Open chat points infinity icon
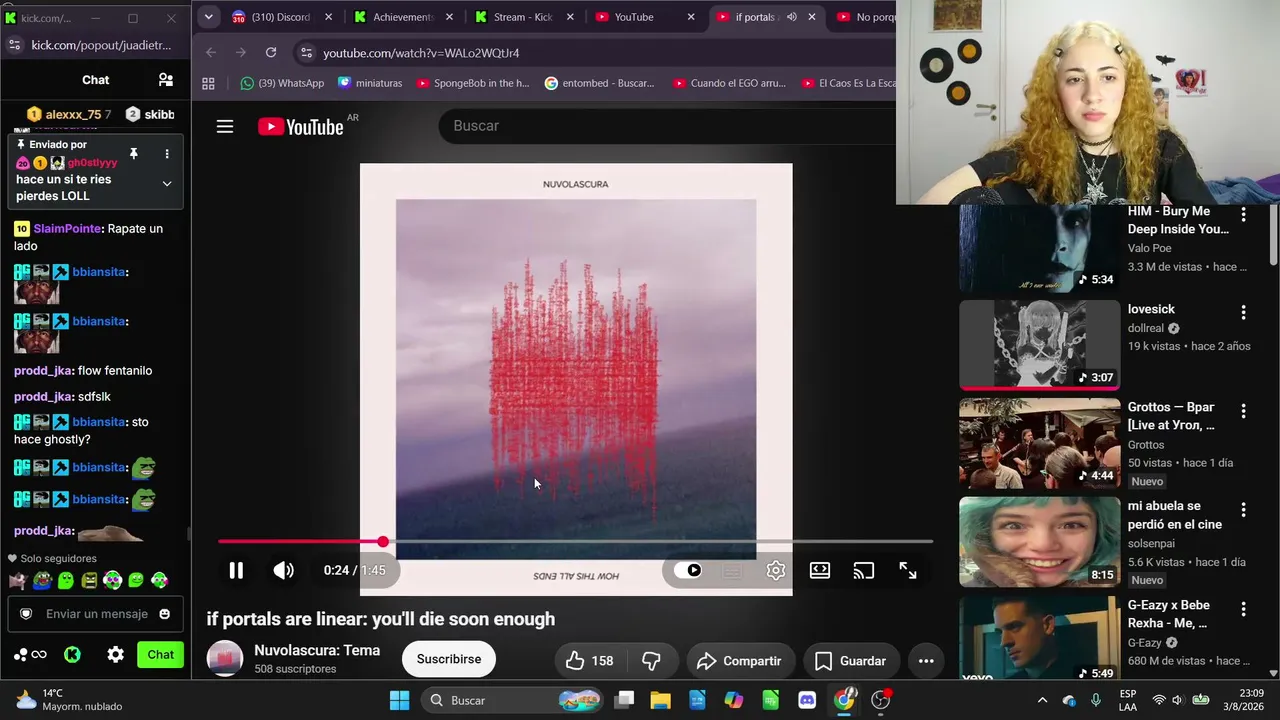The height and width of the screenshot is (720, 1280). point(30,655)
